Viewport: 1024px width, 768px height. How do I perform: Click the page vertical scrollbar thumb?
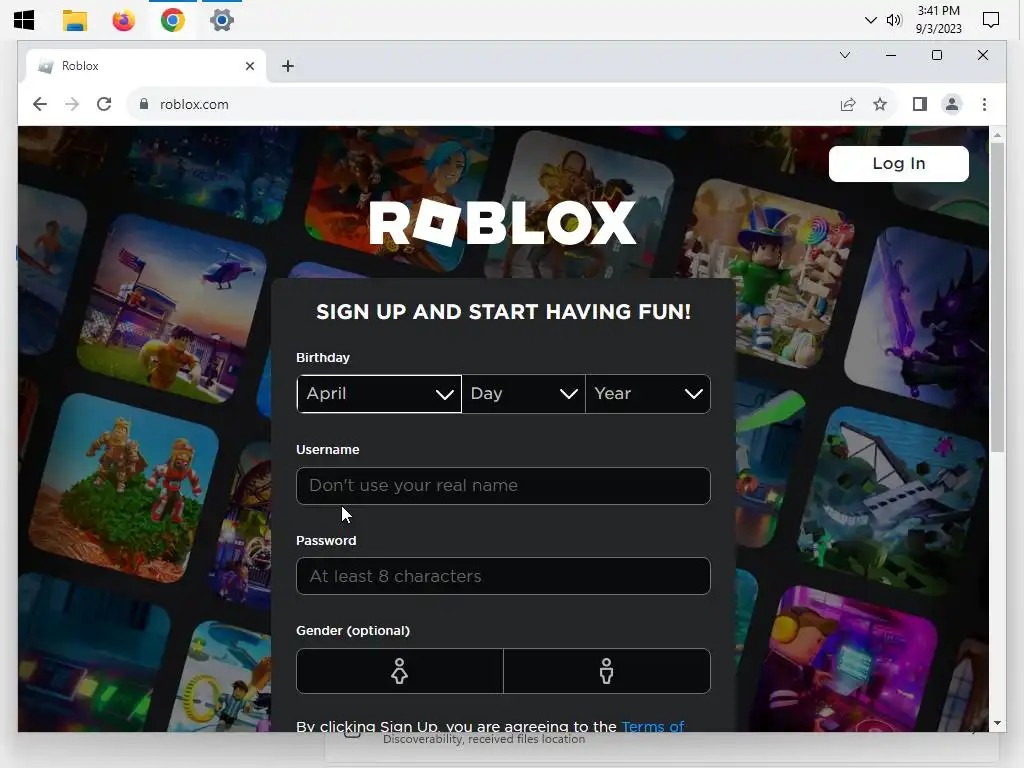click(x=997, y=297)
